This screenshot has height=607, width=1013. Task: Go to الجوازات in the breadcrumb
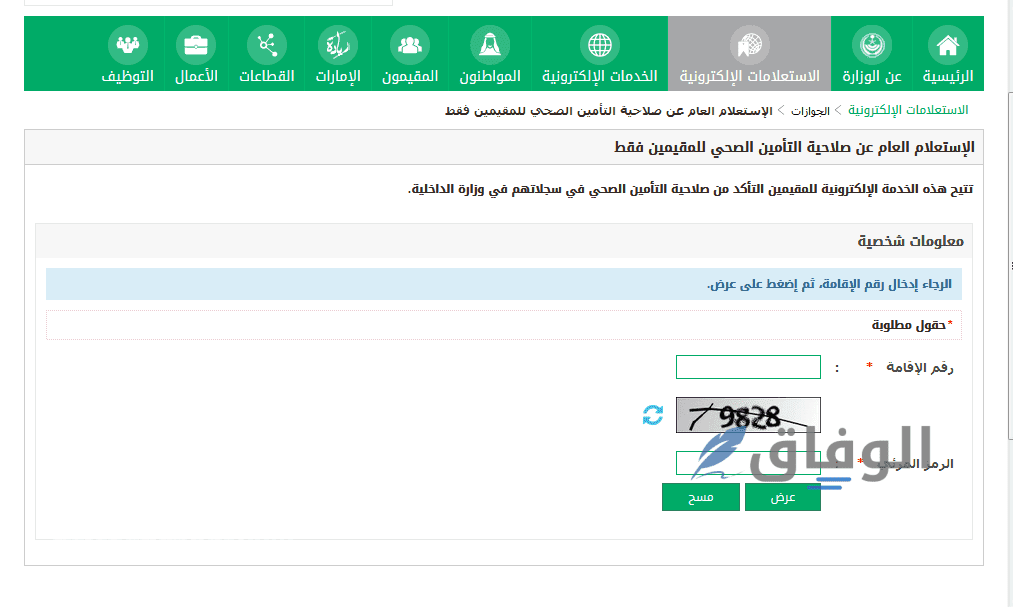tap(810, 110)
